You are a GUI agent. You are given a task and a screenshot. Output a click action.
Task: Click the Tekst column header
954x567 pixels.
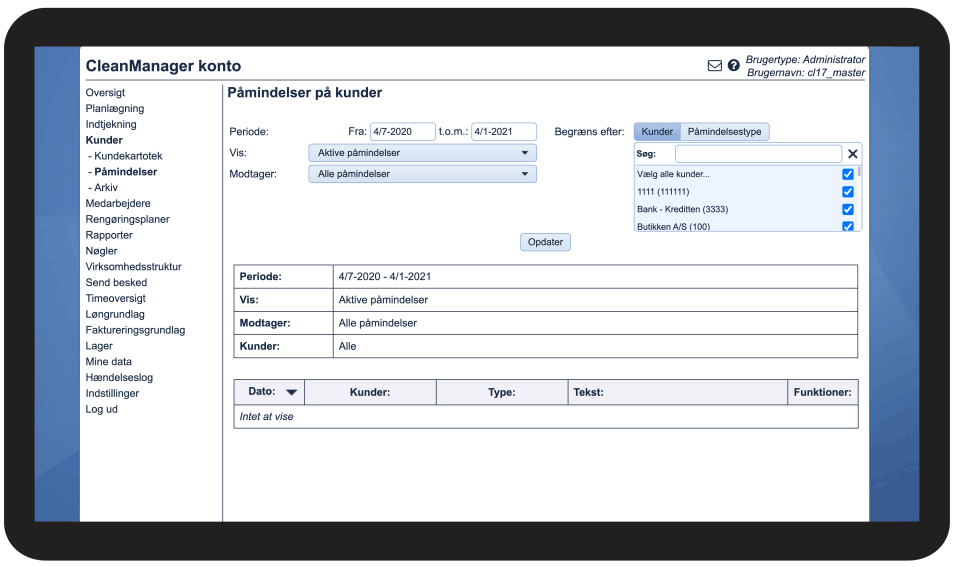pos(678,392)
